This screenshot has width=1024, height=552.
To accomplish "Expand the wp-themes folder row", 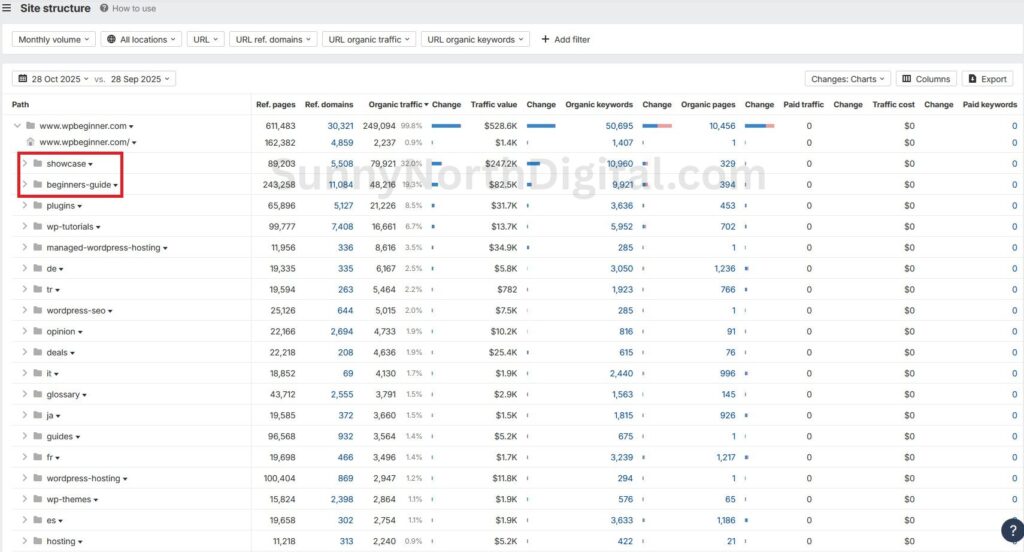I will (x=24, y=499).
